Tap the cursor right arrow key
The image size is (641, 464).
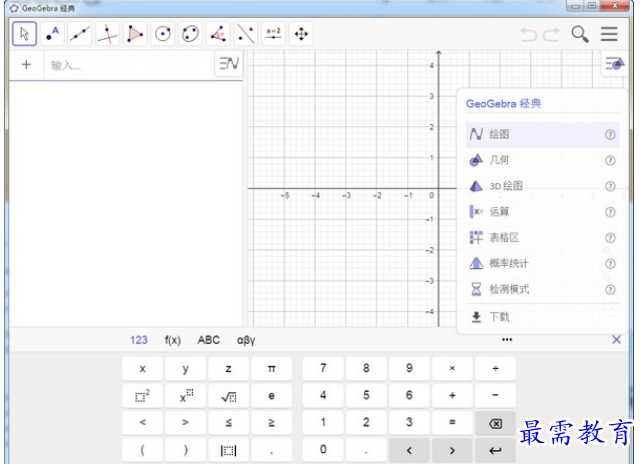pyautogui.click(x=452, y=450)
